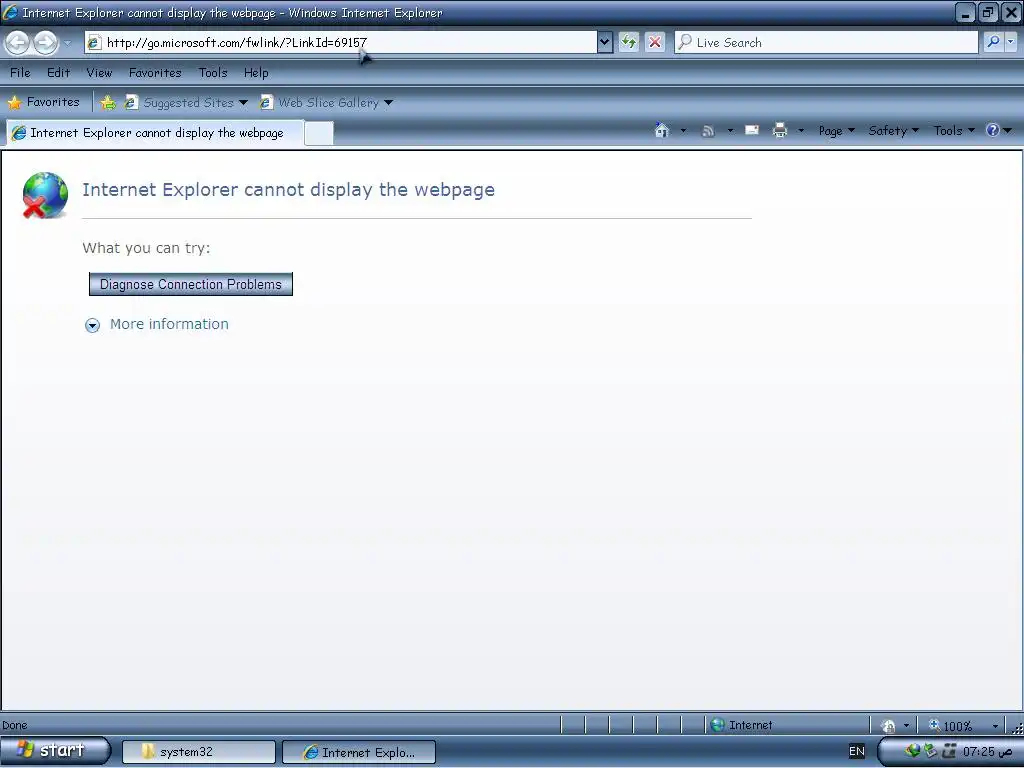The height and width of the screenshot is (768, 1024).
Task: Click Internet Explorer taskbar button
Action: coord(359,752)
